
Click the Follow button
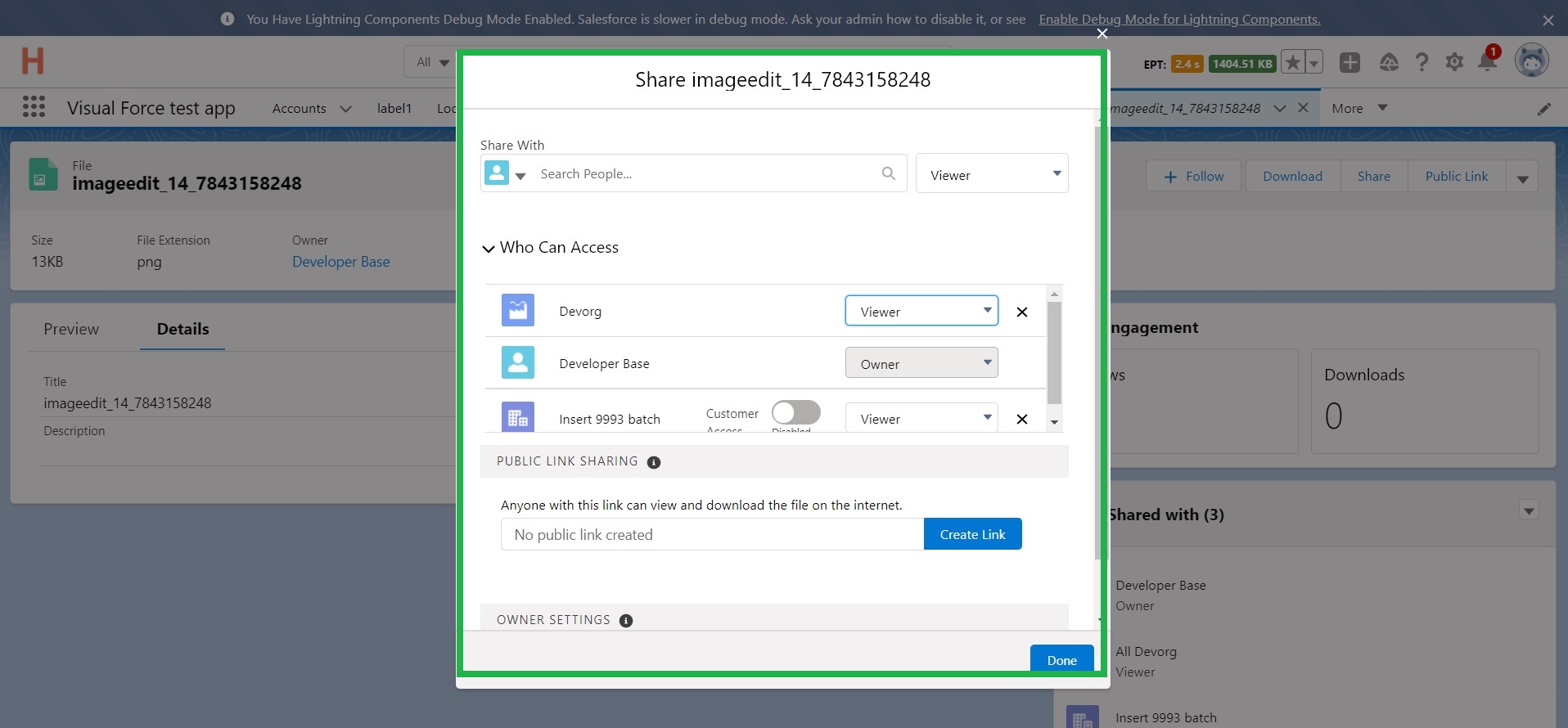click(1193, 176)
